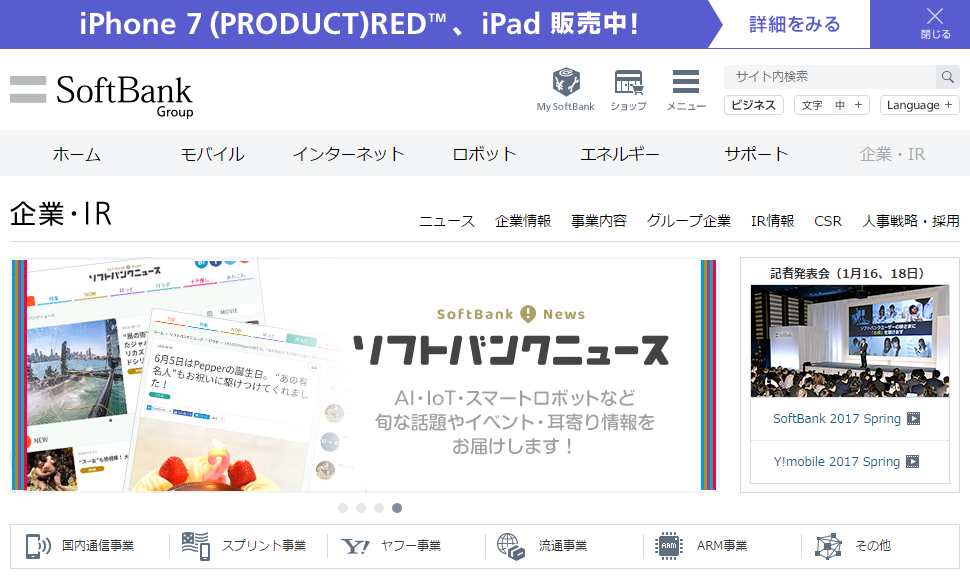Click video icon beside SoftBank 2017 Spring

click(x=913, y=419)
